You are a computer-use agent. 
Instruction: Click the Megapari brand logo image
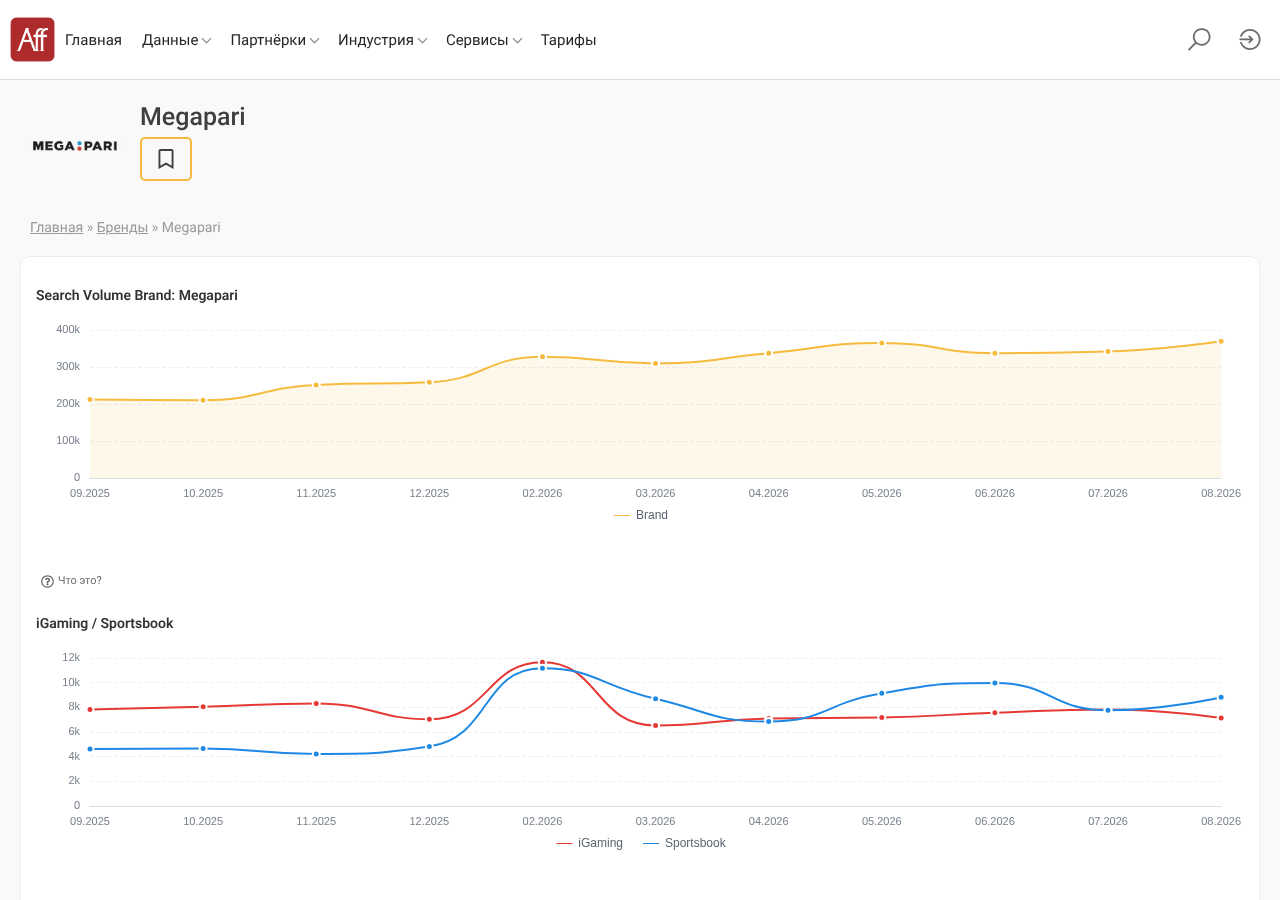click(75, 146)
